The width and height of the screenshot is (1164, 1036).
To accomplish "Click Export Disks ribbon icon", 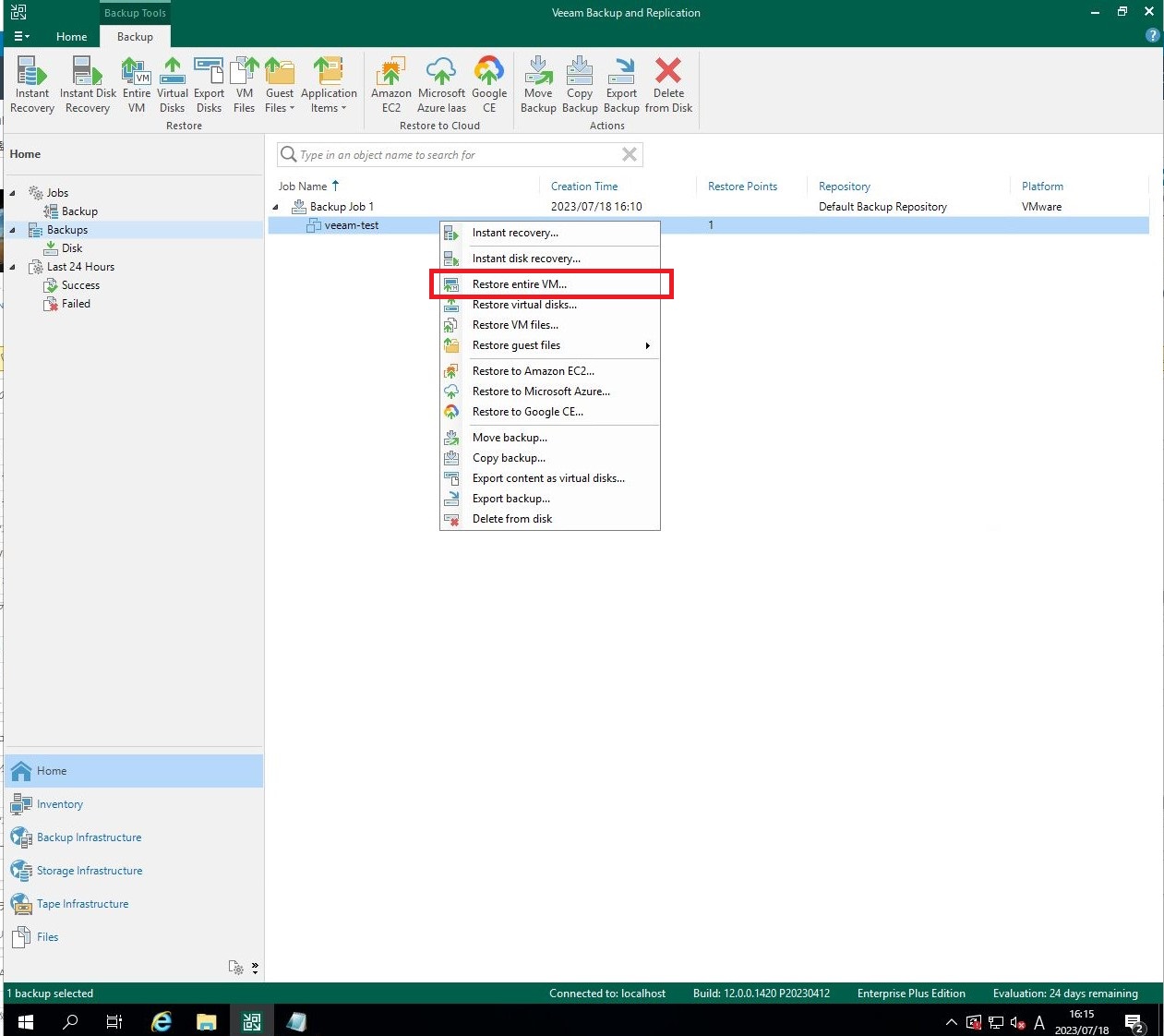I will pos(210,84).
